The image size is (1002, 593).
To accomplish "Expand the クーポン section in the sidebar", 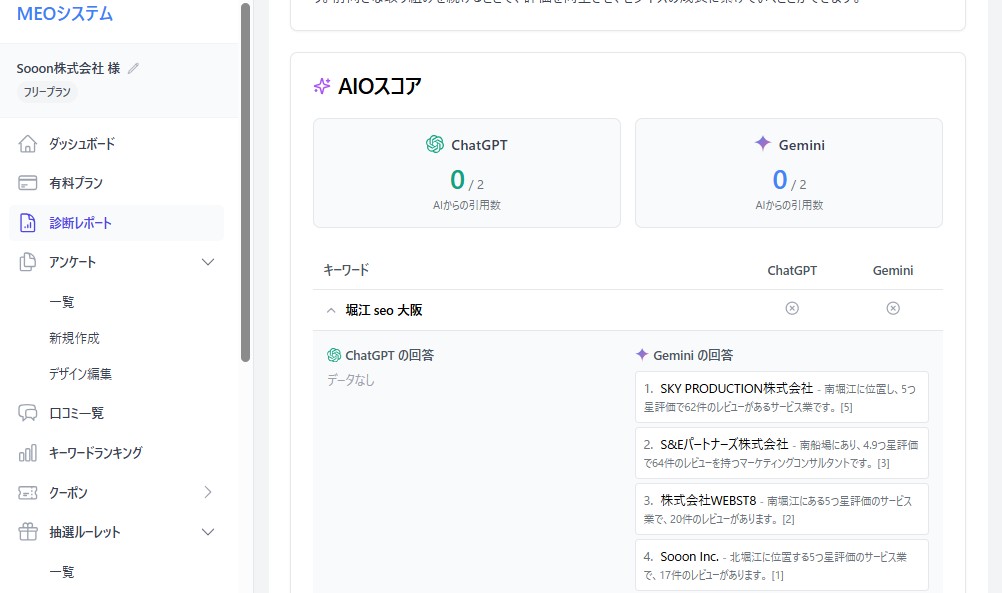I will click(208, 492).
